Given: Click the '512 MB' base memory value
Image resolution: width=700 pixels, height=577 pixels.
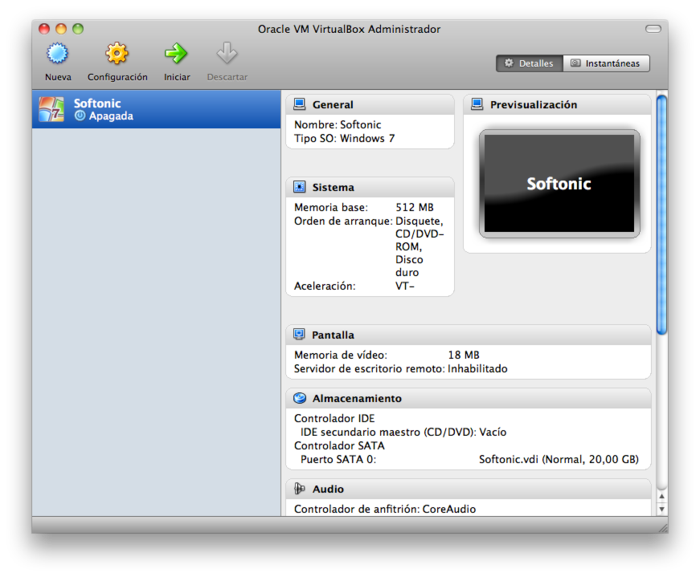Looking at the screenshot, I should (414, 207).
